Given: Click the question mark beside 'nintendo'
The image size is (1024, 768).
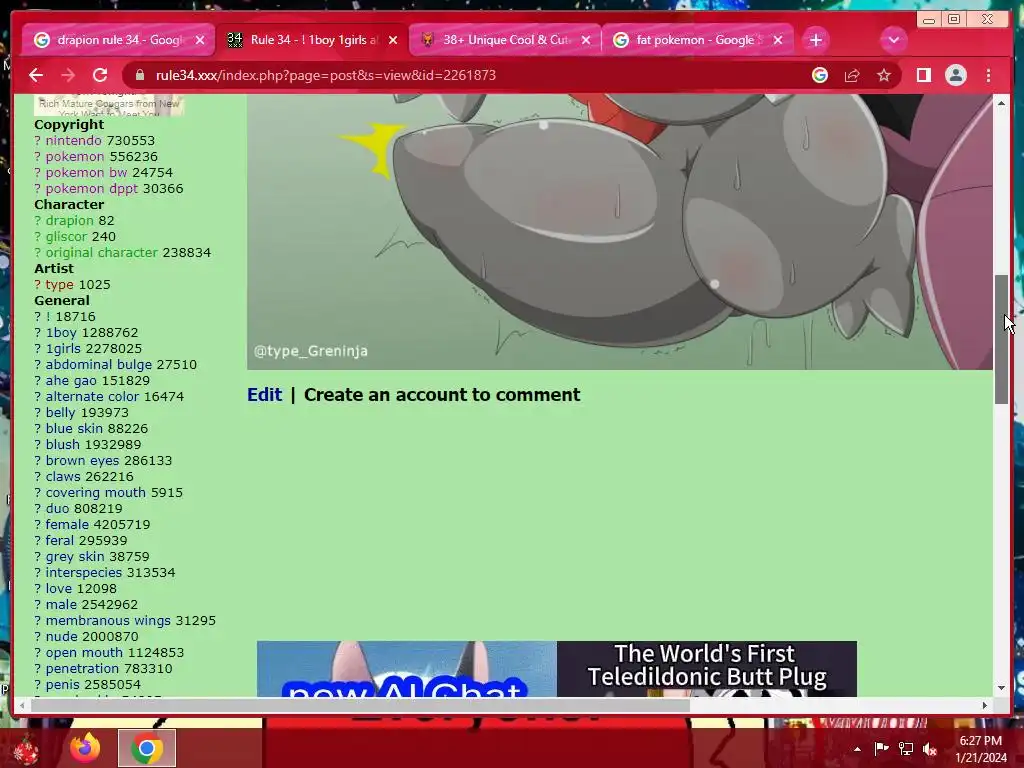Looking at the screenshot, I should click(37, 140).
